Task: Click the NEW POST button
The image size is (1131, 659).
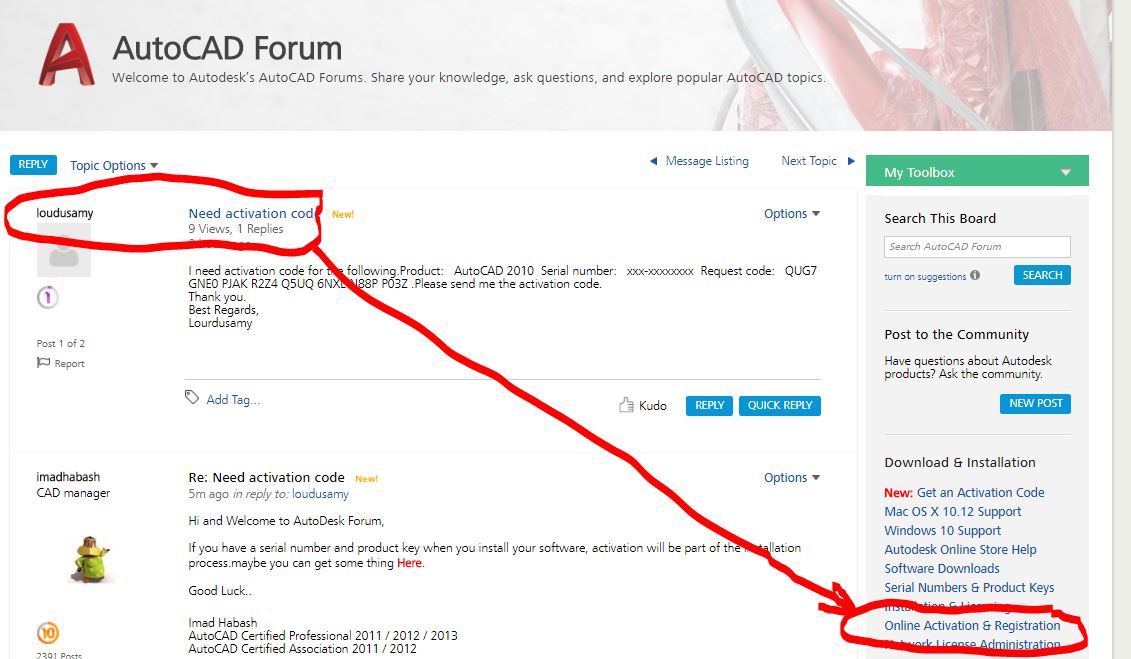Action: [x=1035, y=403]
